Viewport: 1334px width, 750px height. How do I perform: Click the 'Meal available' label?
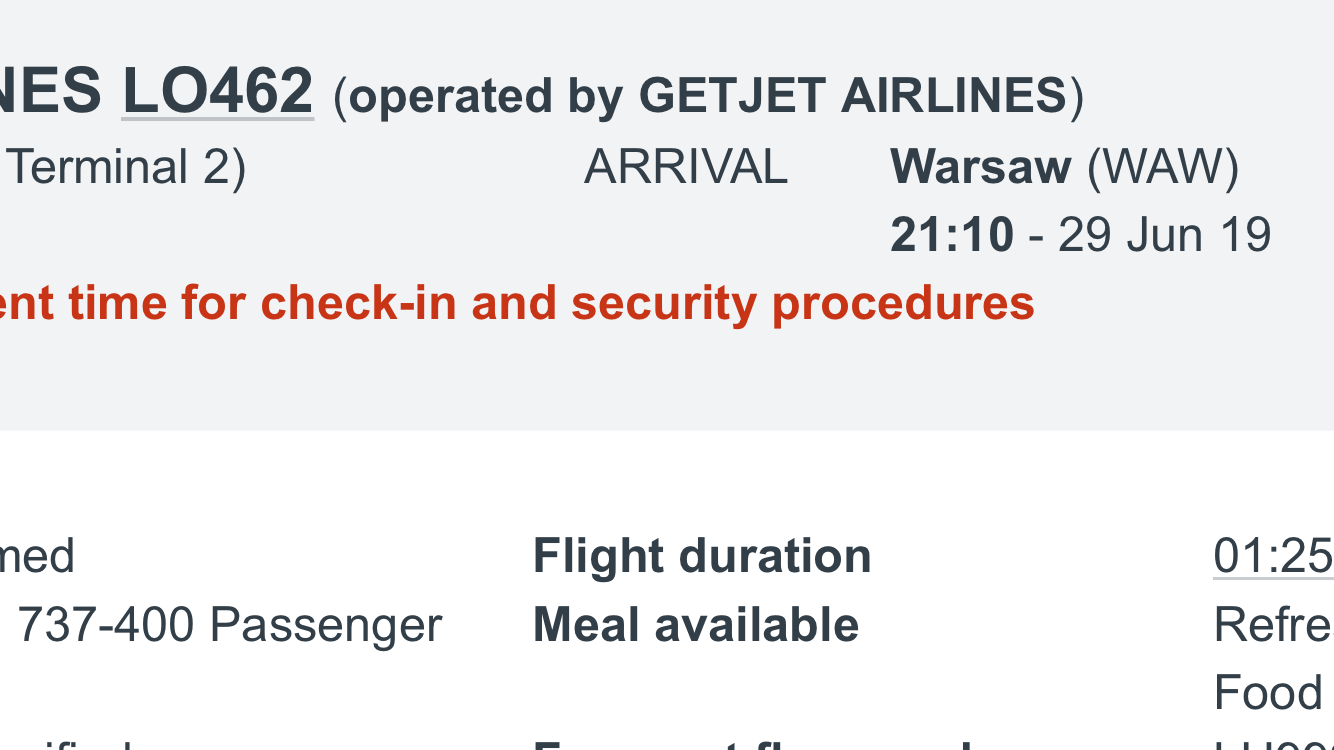[x=695, y=625]
